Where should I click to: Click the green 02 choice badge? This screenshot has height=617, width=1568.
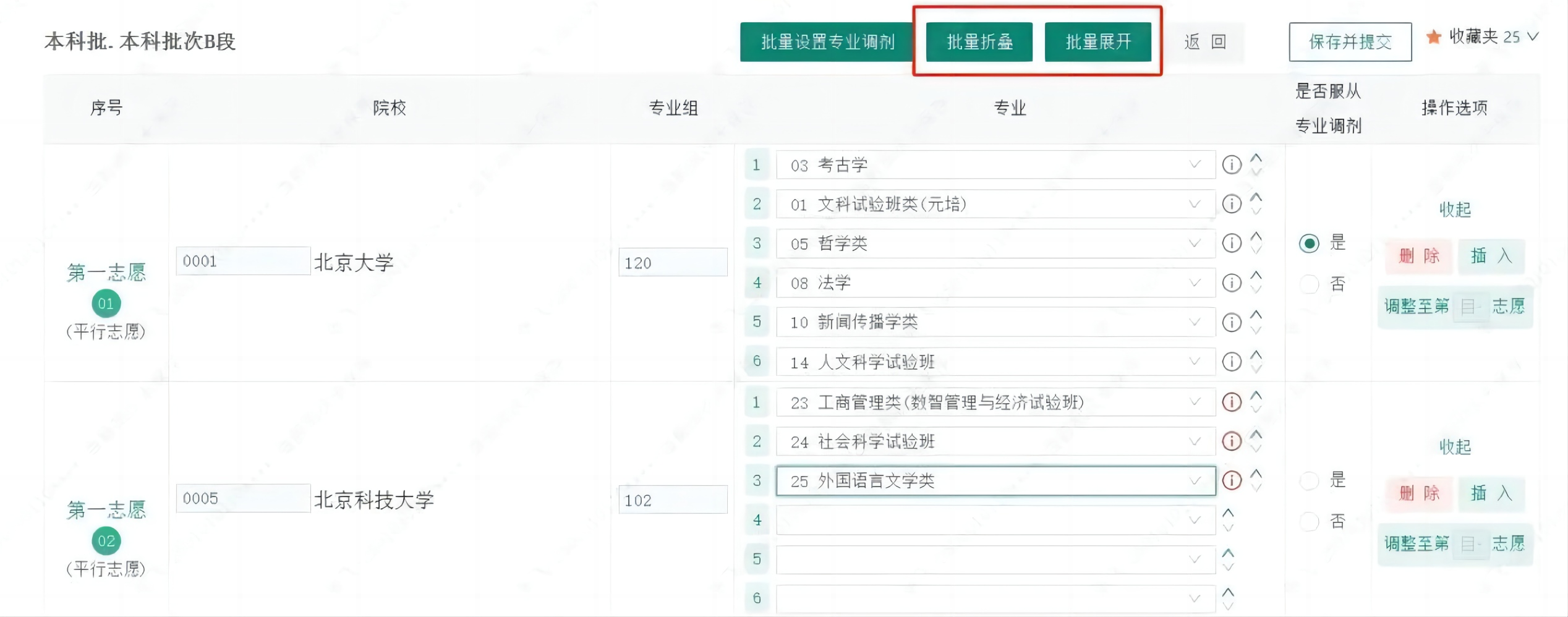[106, 541]
